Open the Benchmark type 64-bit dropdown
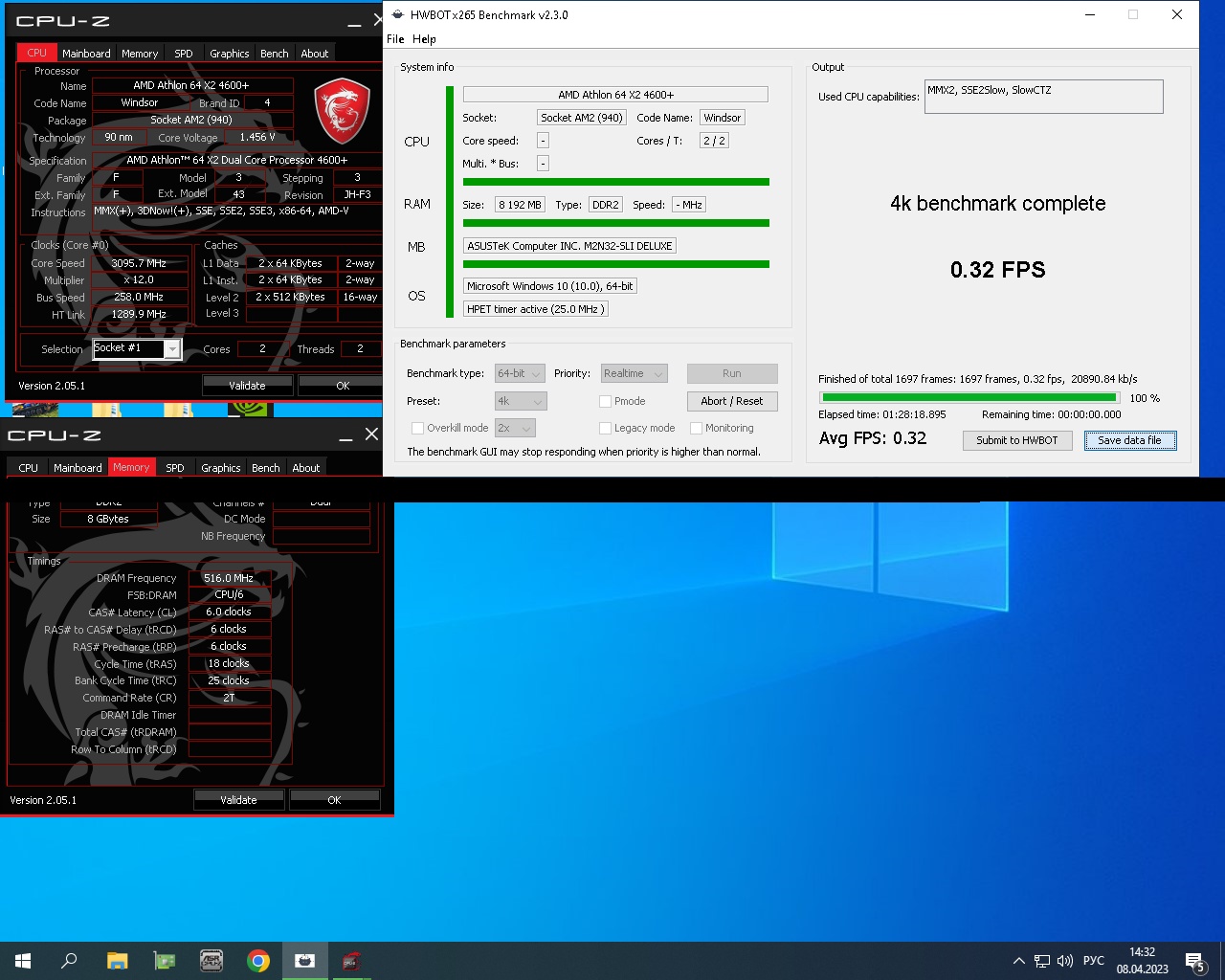The image size is (1225, 980). (x=520, y=373)
